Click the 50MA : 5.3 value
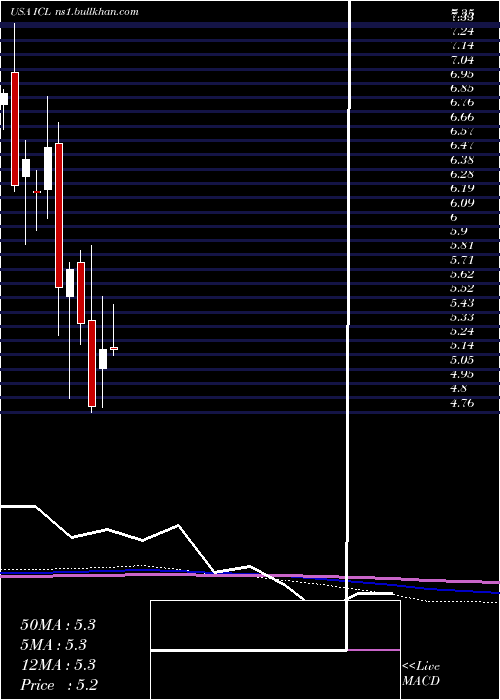 (58, 625)
